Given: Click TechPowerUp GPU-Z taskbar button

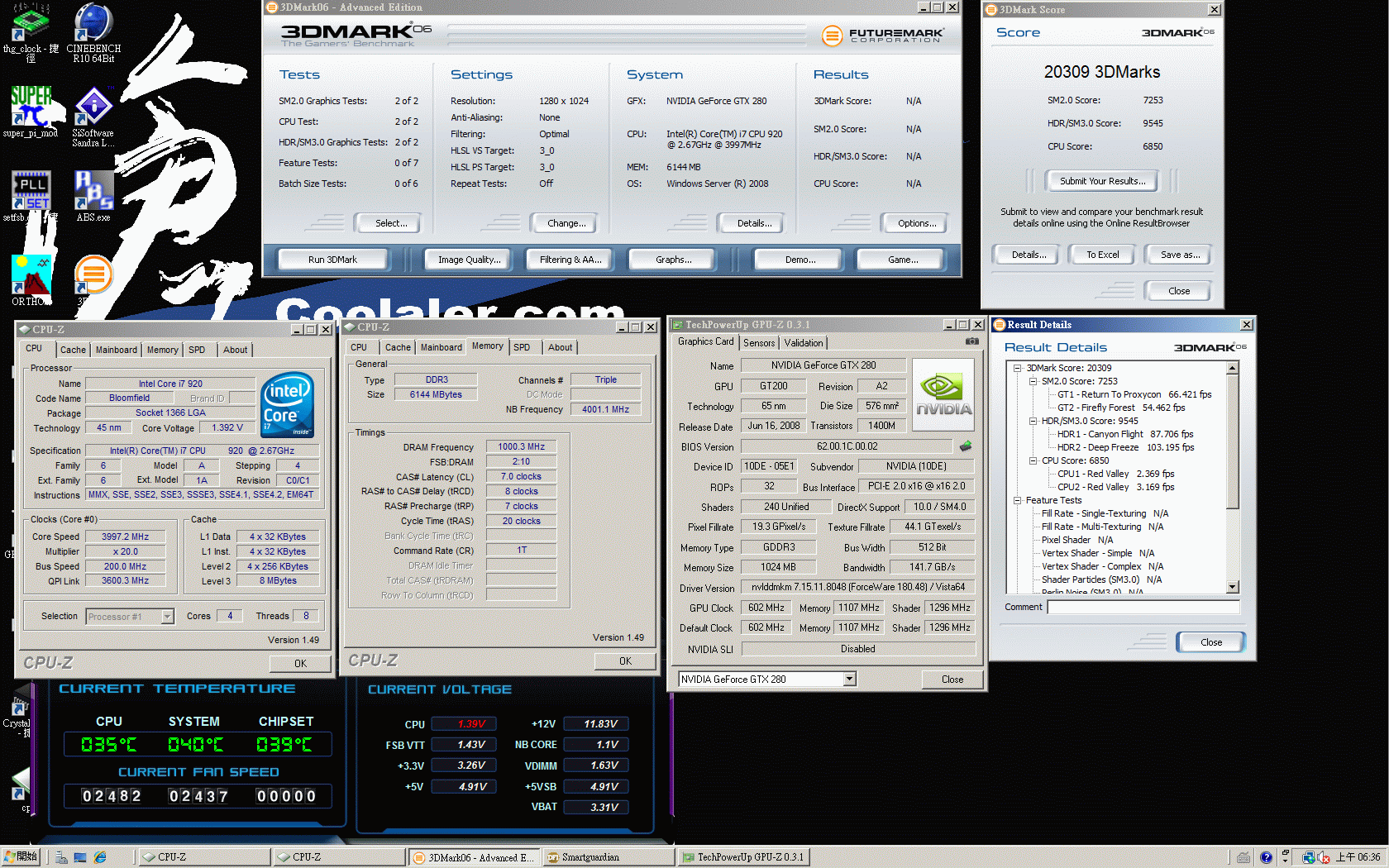Looking at the screenshot, I should (744, 857).
